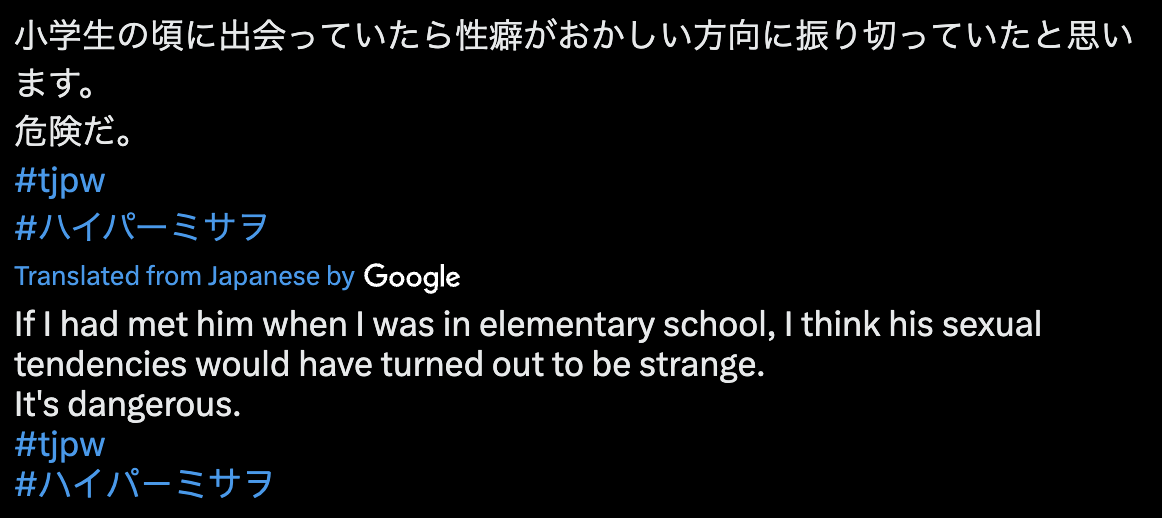This screenshot has height=518, width=1162.
Task: Click the "Translated from Japanese by" link
Action: click(185, 276)
